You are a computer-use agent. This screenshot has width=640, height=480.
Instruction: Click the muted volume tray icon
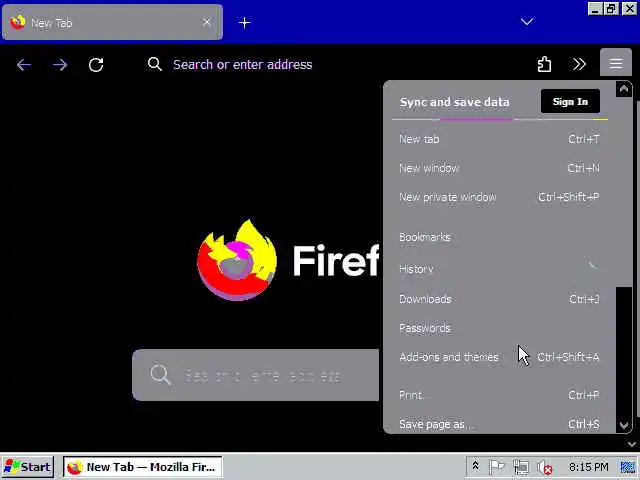click(x=544, y=467)
